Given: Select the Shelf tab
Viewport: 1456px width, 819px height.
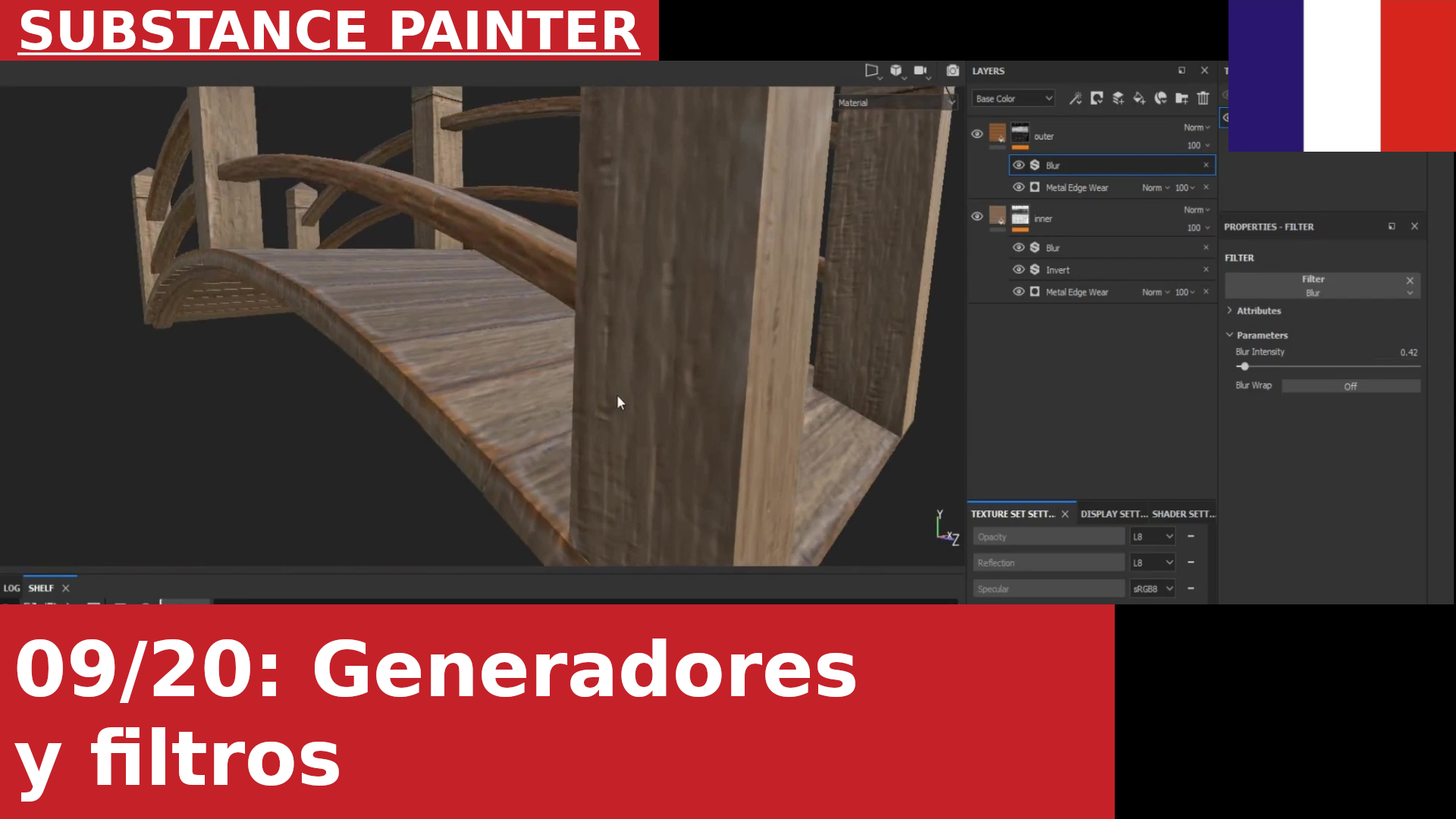Looking at the screenshot, I should (41, 588).
